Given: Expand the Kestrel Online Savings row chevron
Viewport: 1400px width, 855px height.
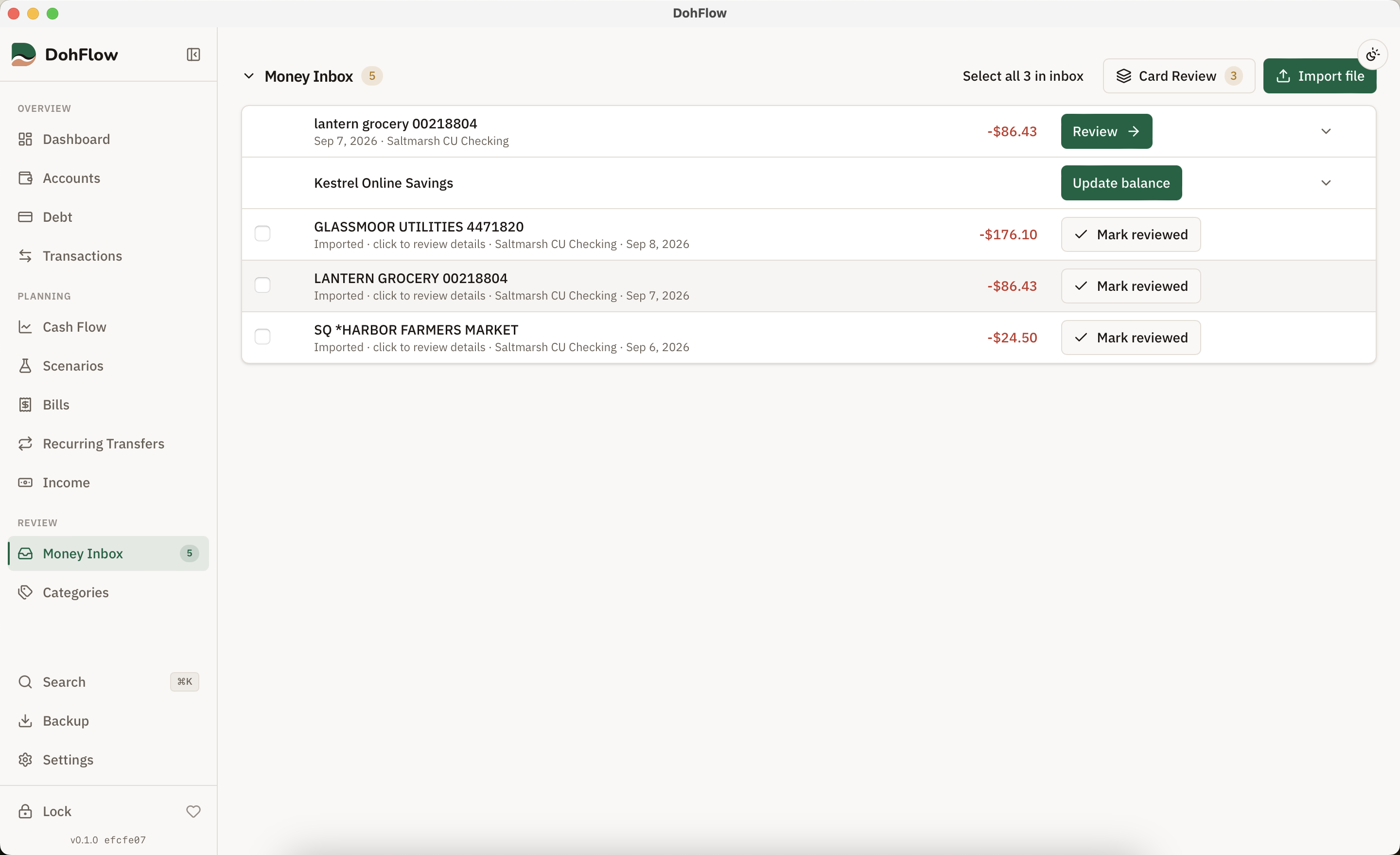Looking at the screenshot, I should click(1326, 183).
